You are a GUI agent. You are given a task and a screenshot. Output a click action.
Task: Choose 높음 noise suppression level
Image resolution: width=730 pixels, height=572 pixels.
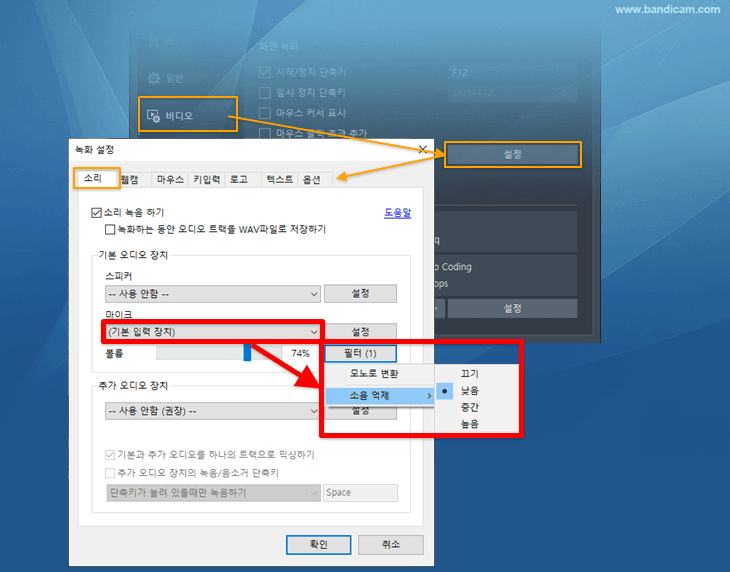pyautogui.click(x=470, y=424)
